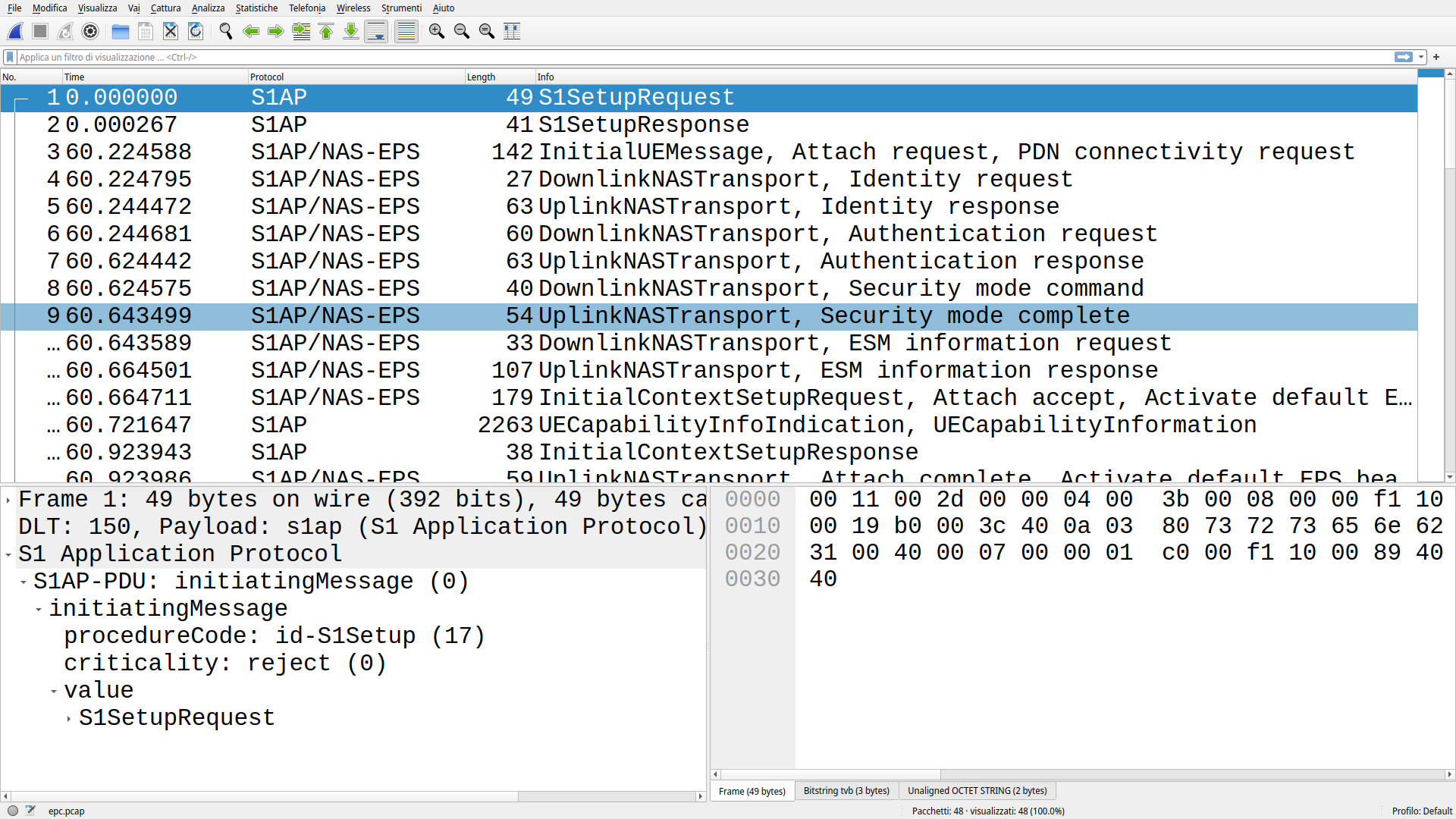Viewport: 1456px width, 819px height.
Task: Open the Cattura menu
Action: 165,8
